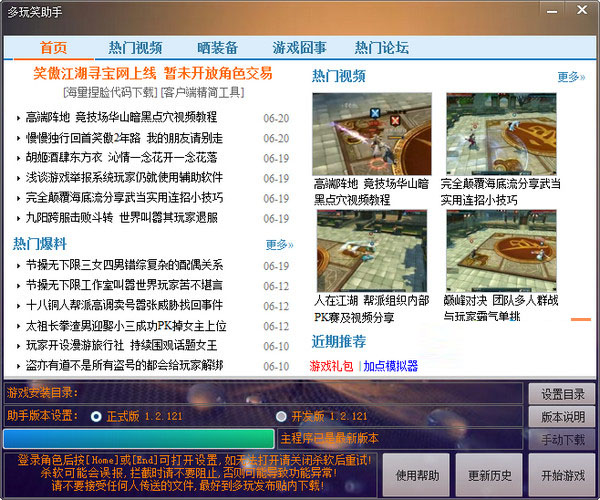This screenshot has height=500, width=600.
Task: Click the 设置目录 button
Action: (x=562, y=394)
